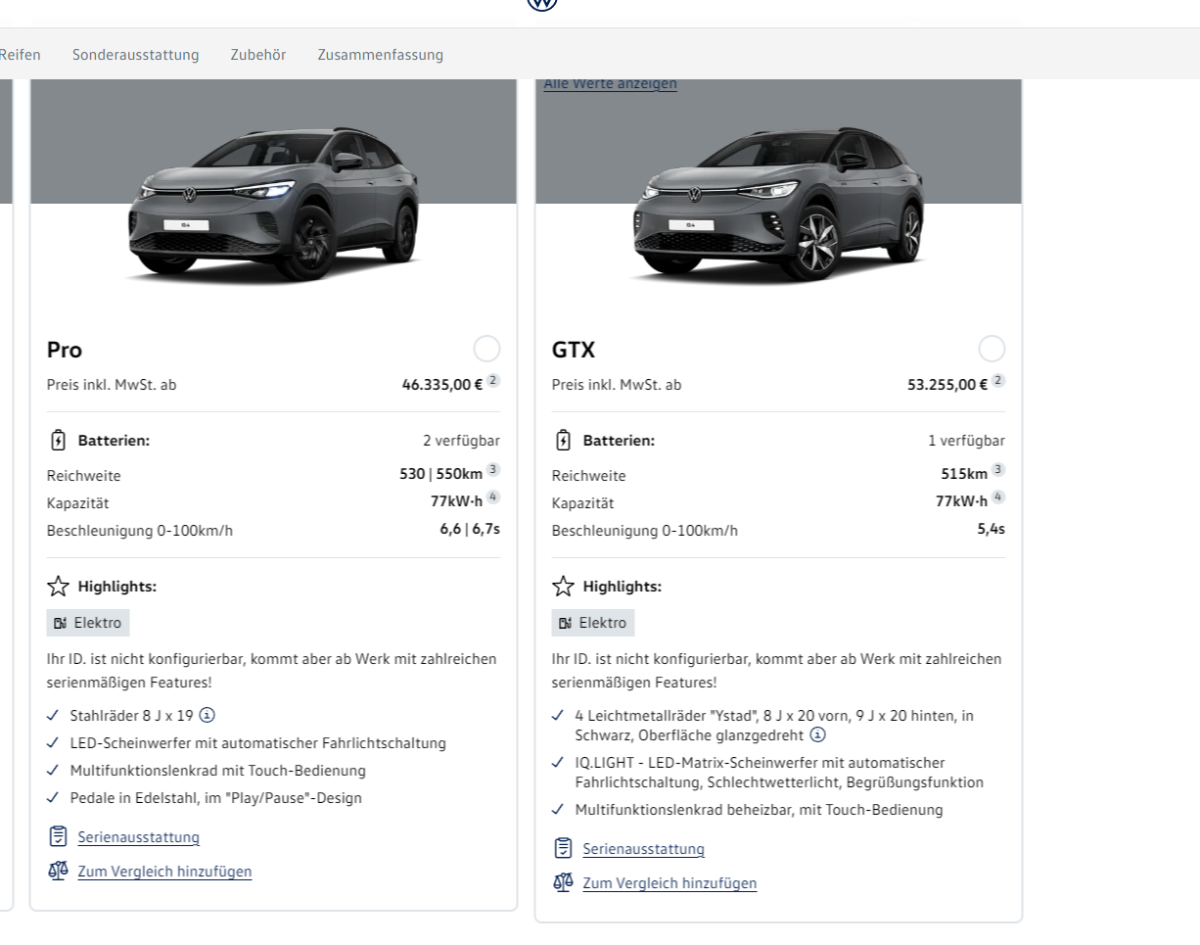1200x945 pixels.
Task: Click footnote 4 beside GTX 77kW·h capacity
Action: coord(999,497)
